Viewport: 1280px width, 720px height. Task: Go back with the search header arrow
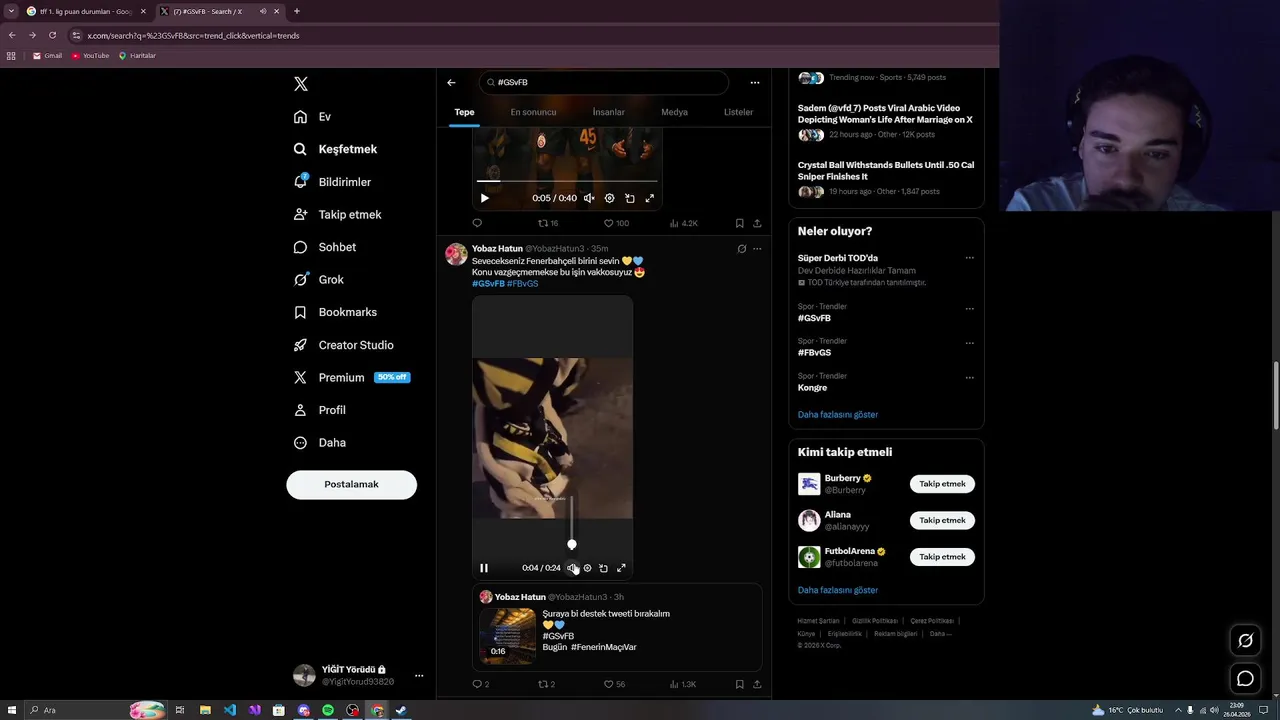click(x=451, y=82)
